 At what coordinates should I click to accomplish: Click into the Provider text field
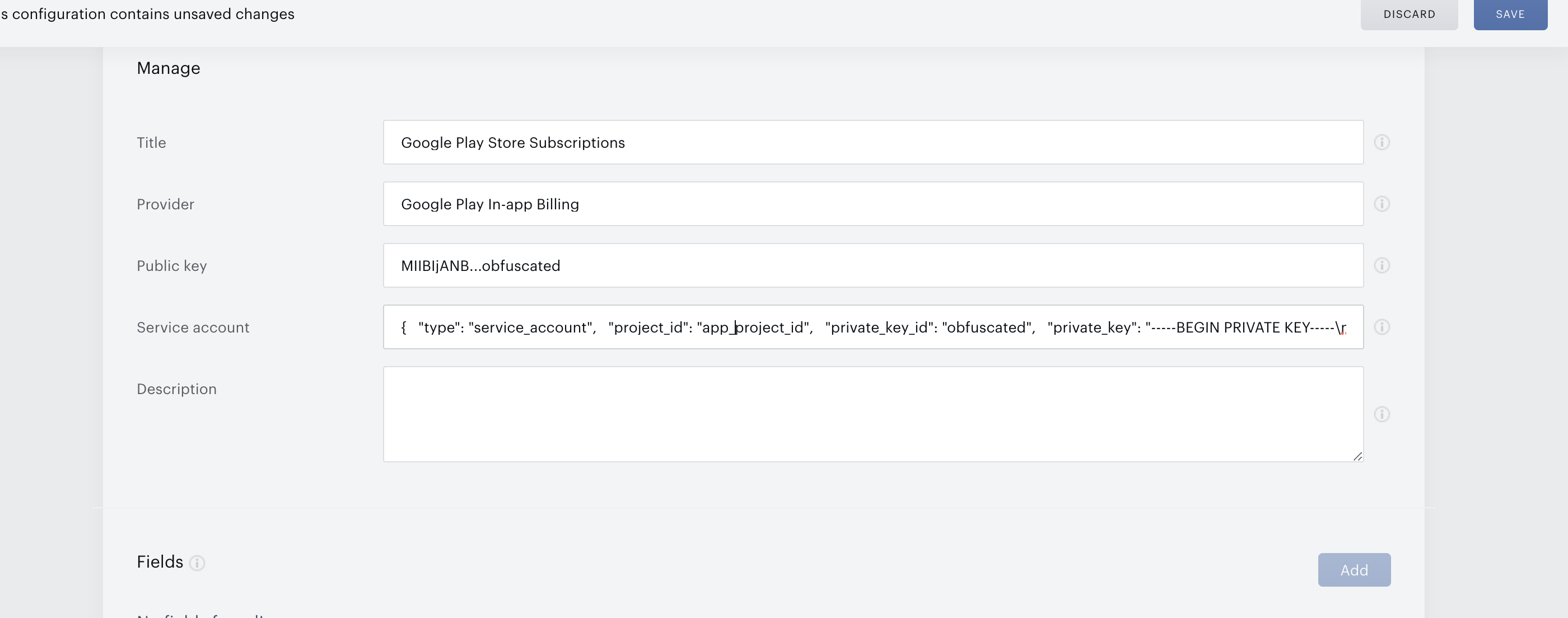[x=872, y=204]
